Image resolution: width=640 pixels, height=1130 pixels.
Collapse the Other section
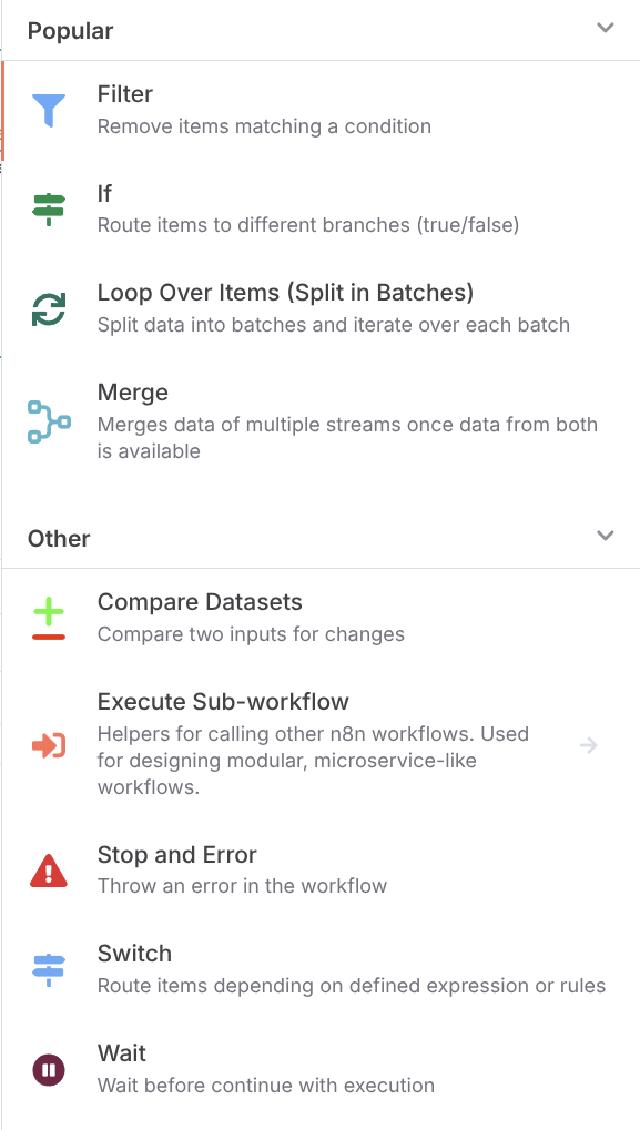pyautogui.click(x=605, y=536)
